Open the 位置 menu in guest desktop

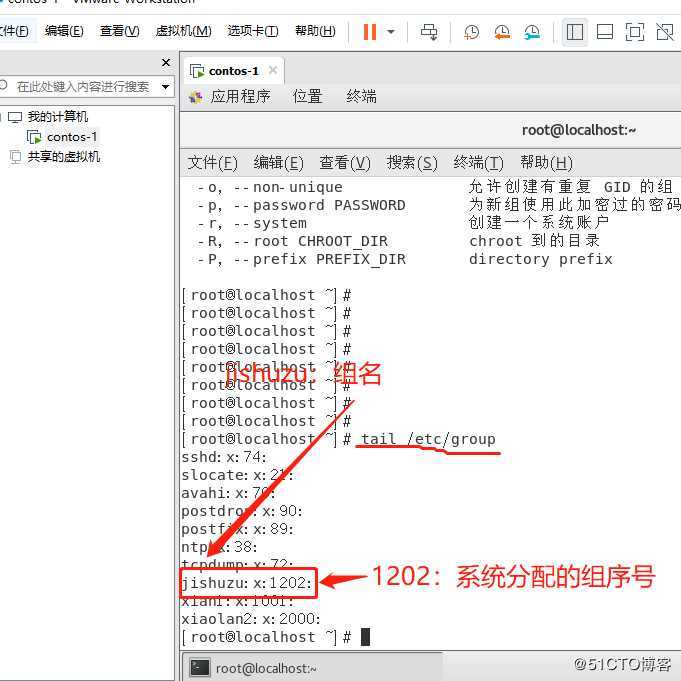coord(307,96)
